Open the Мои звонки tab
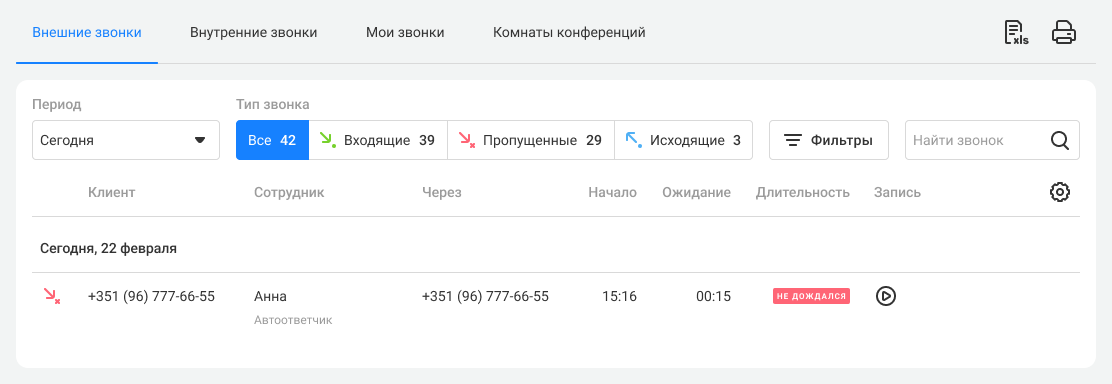 click(405, 33)
